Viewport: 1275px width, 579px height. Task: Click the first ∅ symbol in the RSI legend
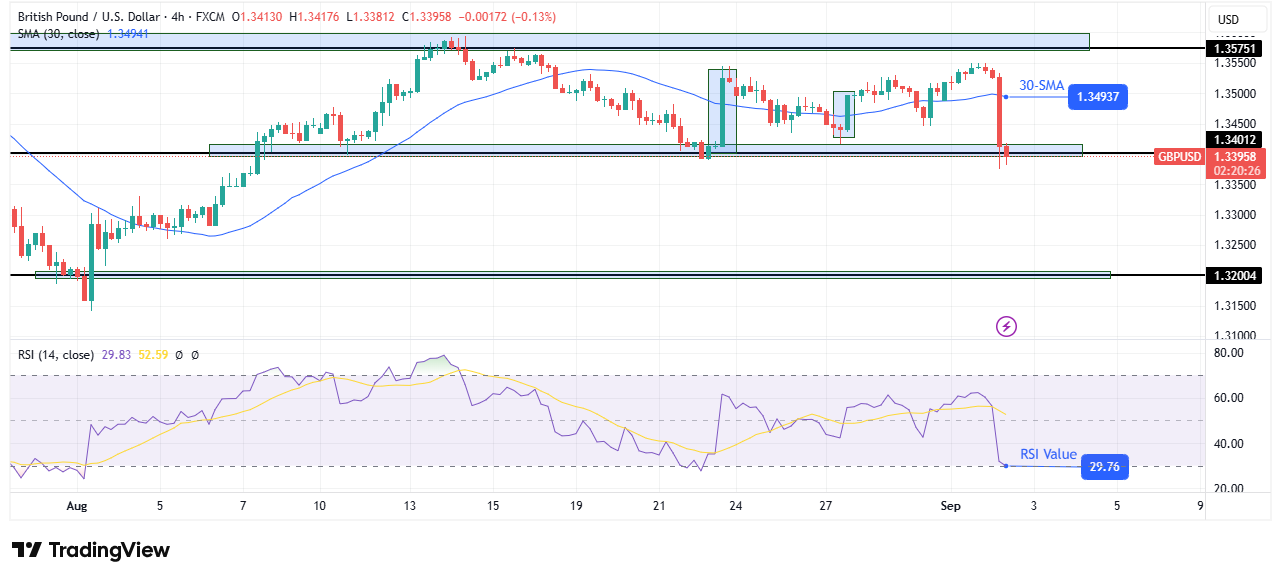(180, 355)
